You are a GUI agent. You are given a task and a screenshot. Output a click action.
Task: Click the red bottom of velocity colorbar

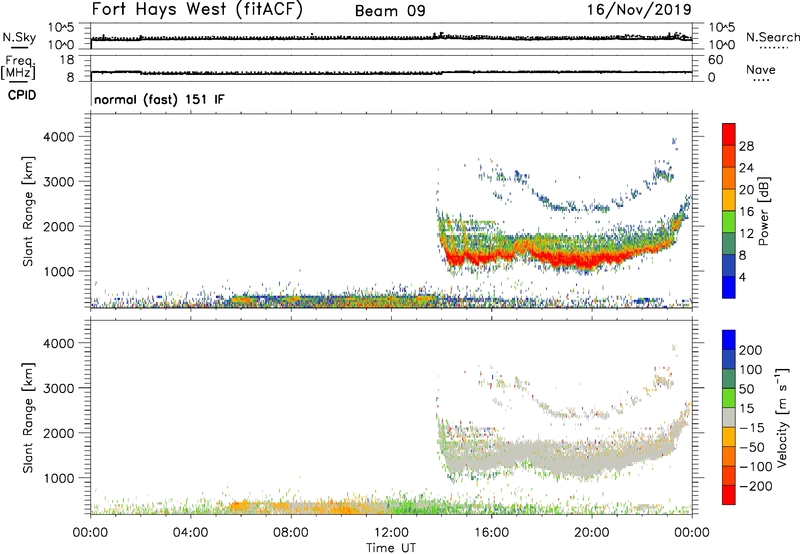pyautogui.click(x=729, y=495)
